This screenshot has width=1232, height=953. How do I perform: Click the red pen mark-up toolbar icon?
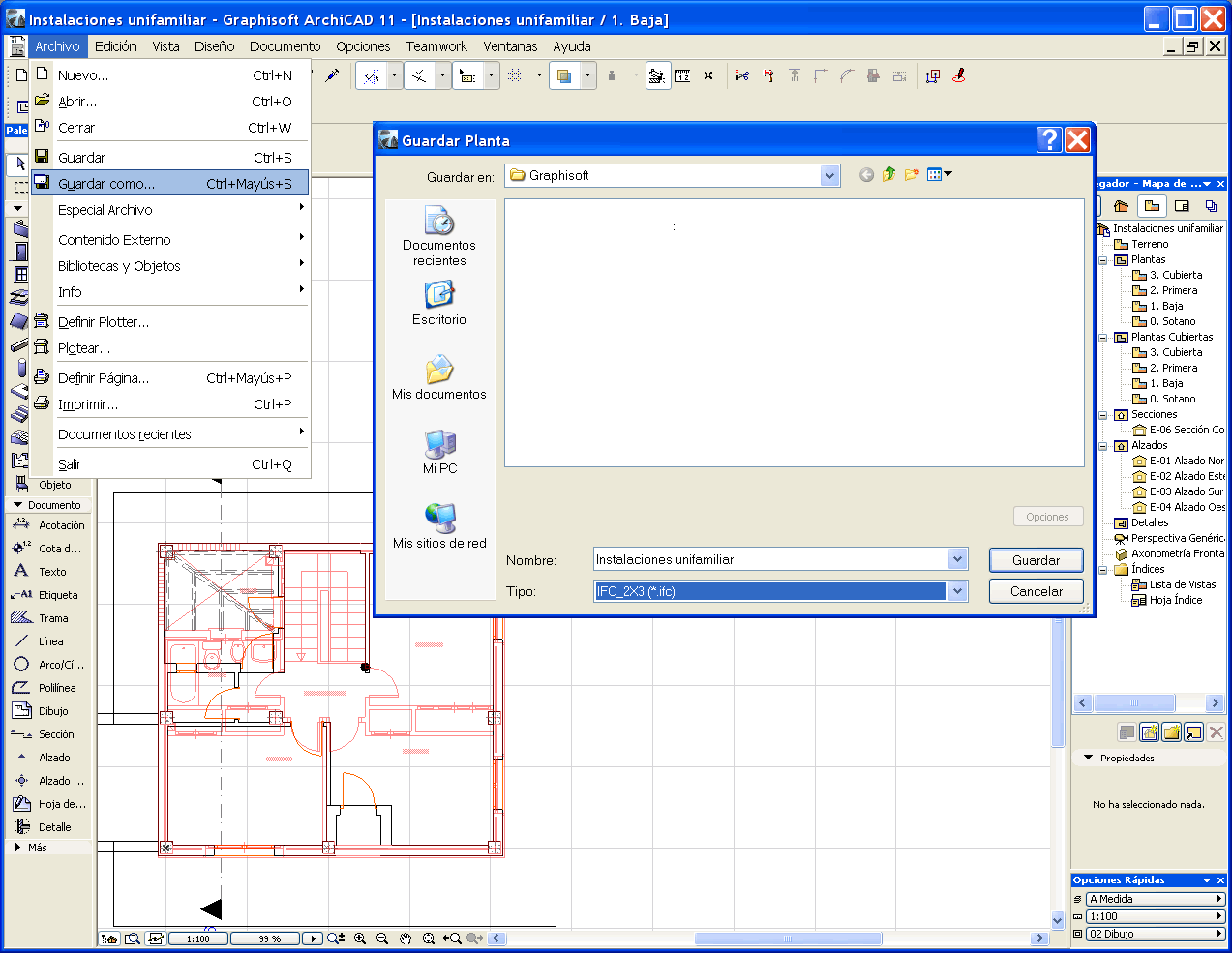coord(959,75)
